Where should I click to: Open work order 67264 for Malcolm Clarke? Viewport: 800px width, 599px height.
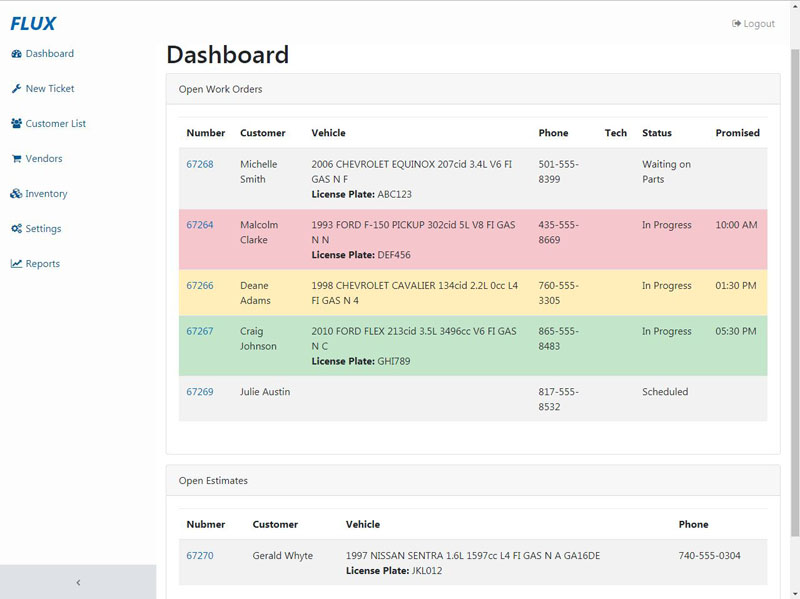point(200,225)
